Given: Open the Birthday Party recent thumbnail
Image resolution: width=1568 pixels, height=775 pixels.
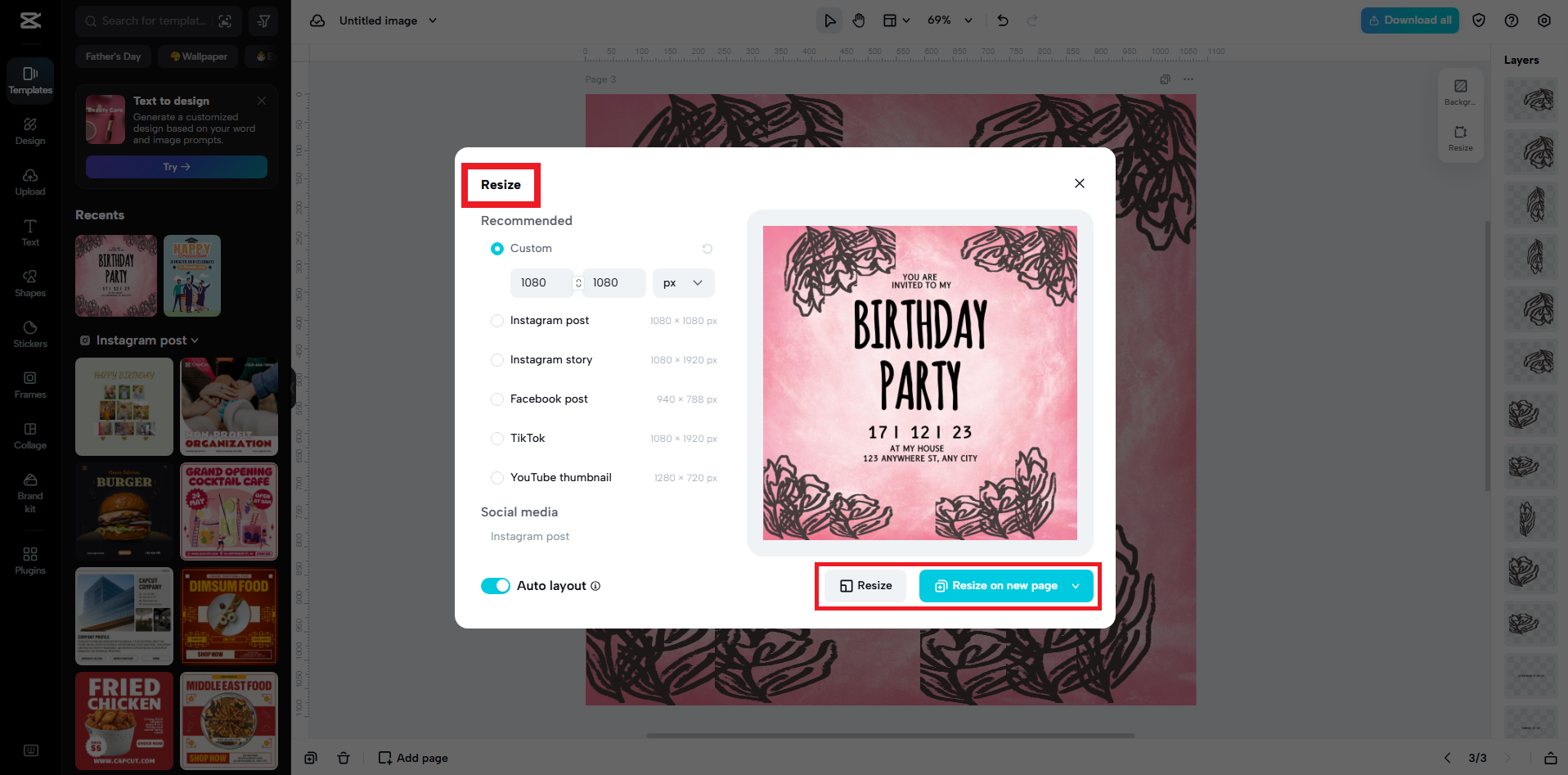Looking at the screenshot, I should pyautogui.click(x=116, y=276).
